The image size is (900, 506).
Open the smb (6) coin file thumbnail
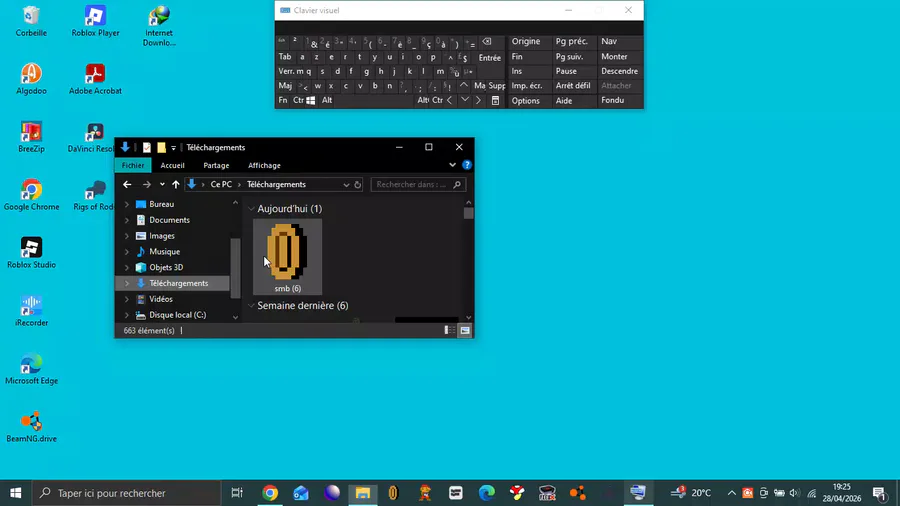pyautogui.click(x=287, y=256)
